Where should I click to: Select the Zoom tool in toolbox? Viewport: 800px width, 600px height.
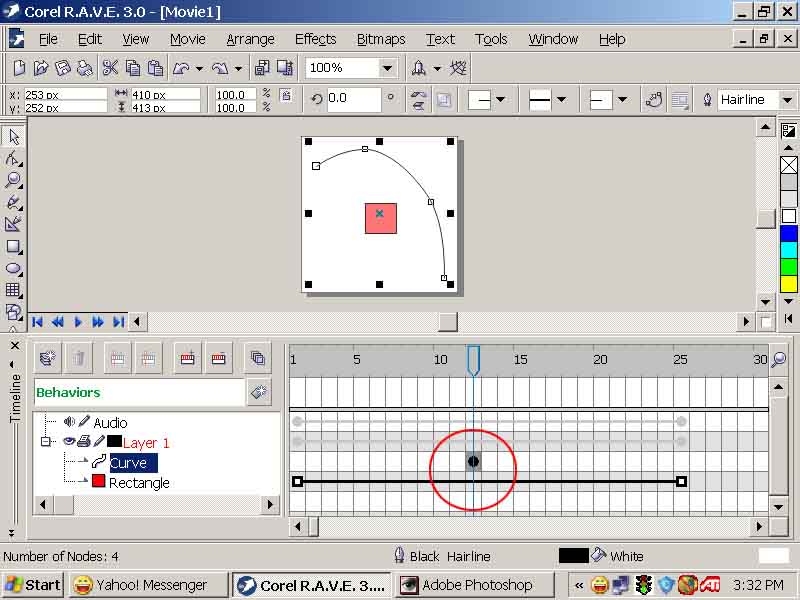(x=13, y=181)
